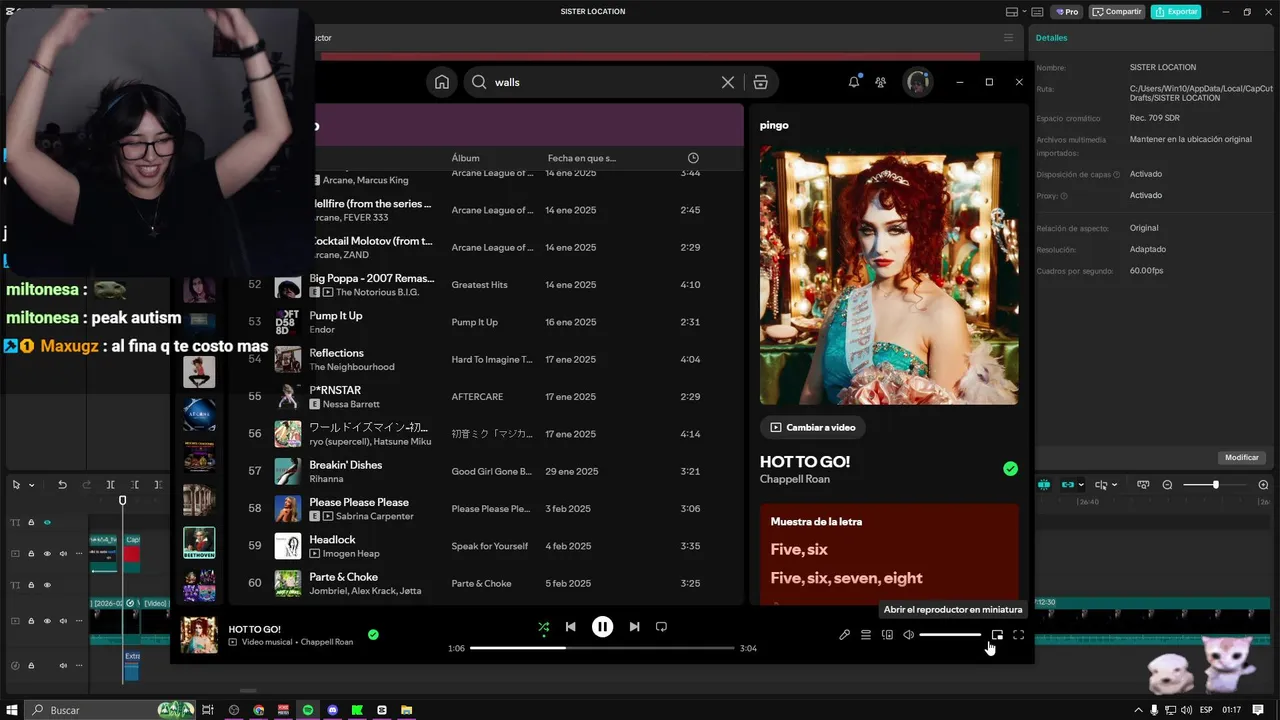Open CapCut hamburger menu above Spotify window

pos(1008,38)
